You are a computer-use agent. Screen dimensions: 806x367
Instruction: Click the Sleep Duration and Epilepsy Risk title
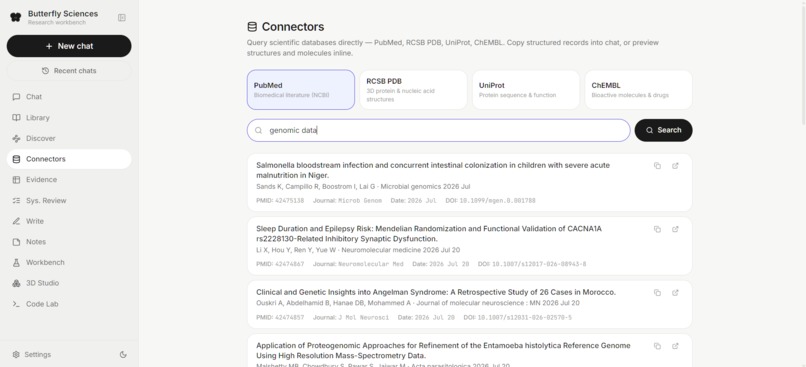[429, 234]
